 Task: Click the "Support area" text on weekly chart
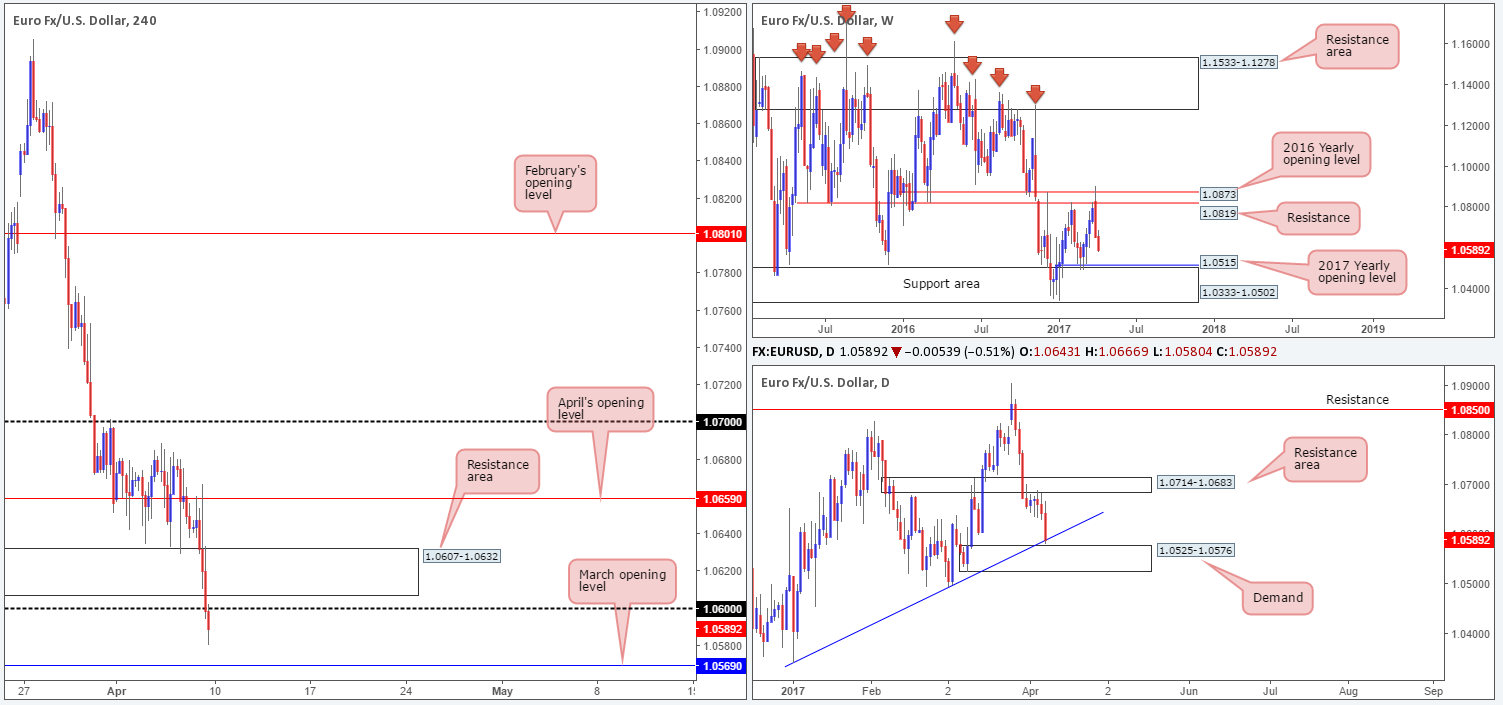[x=941, y=284]
